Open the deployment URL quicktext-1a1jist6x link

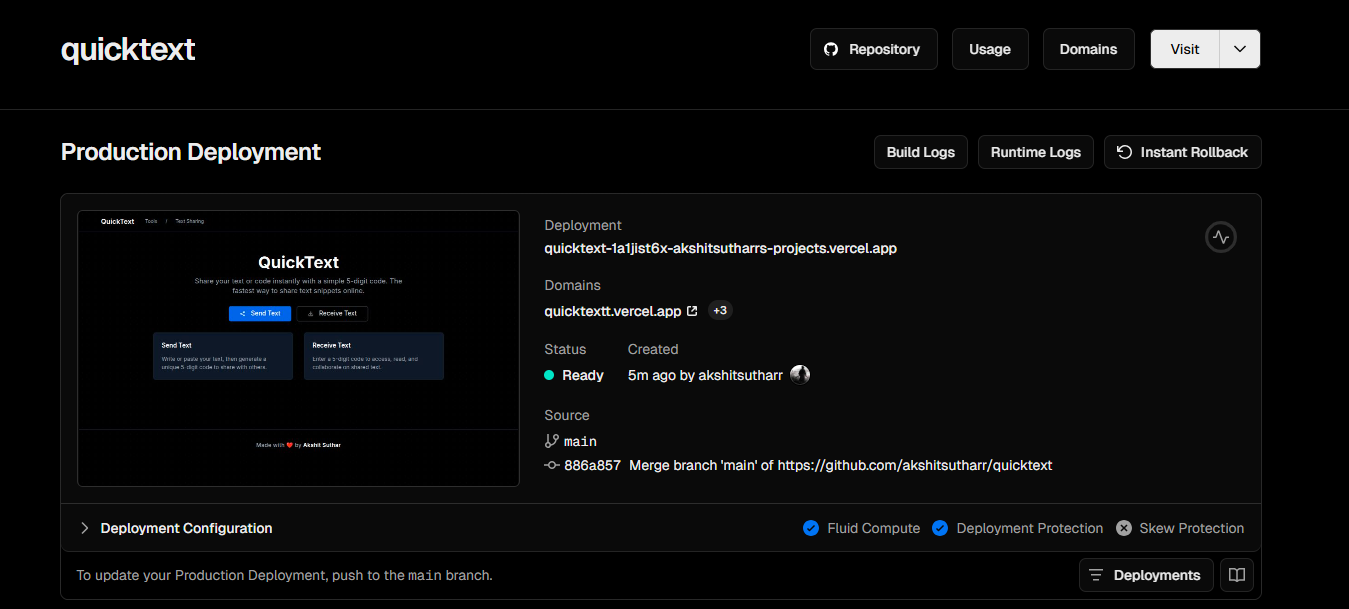[x=720, y=248]
